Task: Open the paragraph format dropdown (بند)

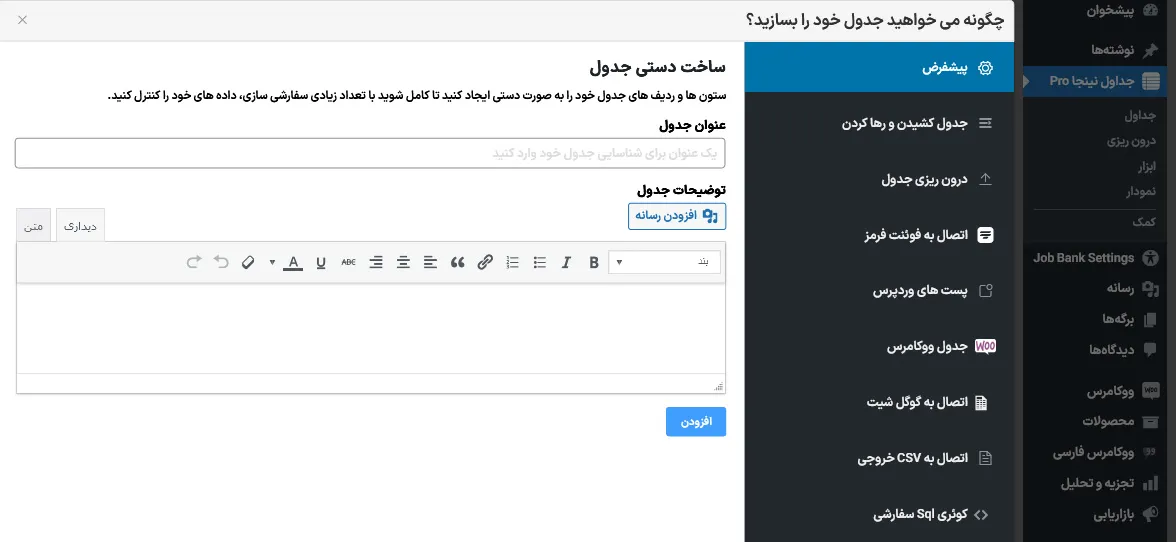Action: (664, 262)
